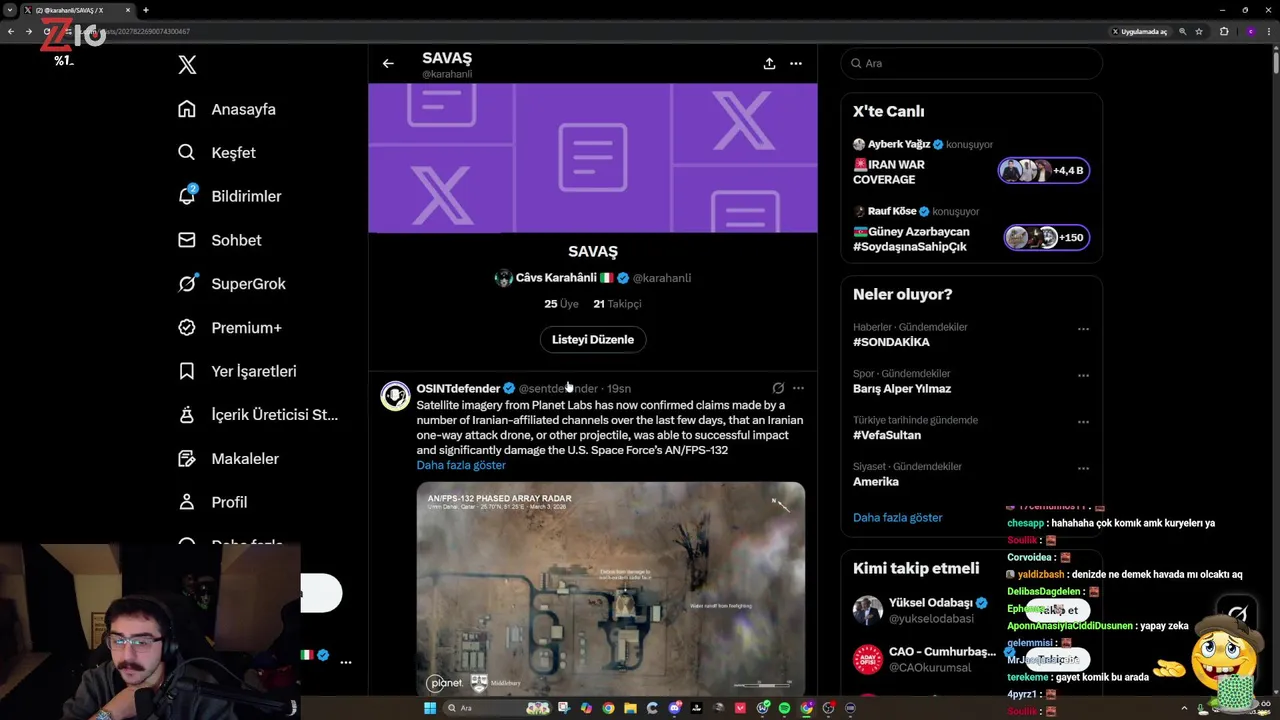Click the Ara search field on X
1280x720 pixels.
point(971,63)
